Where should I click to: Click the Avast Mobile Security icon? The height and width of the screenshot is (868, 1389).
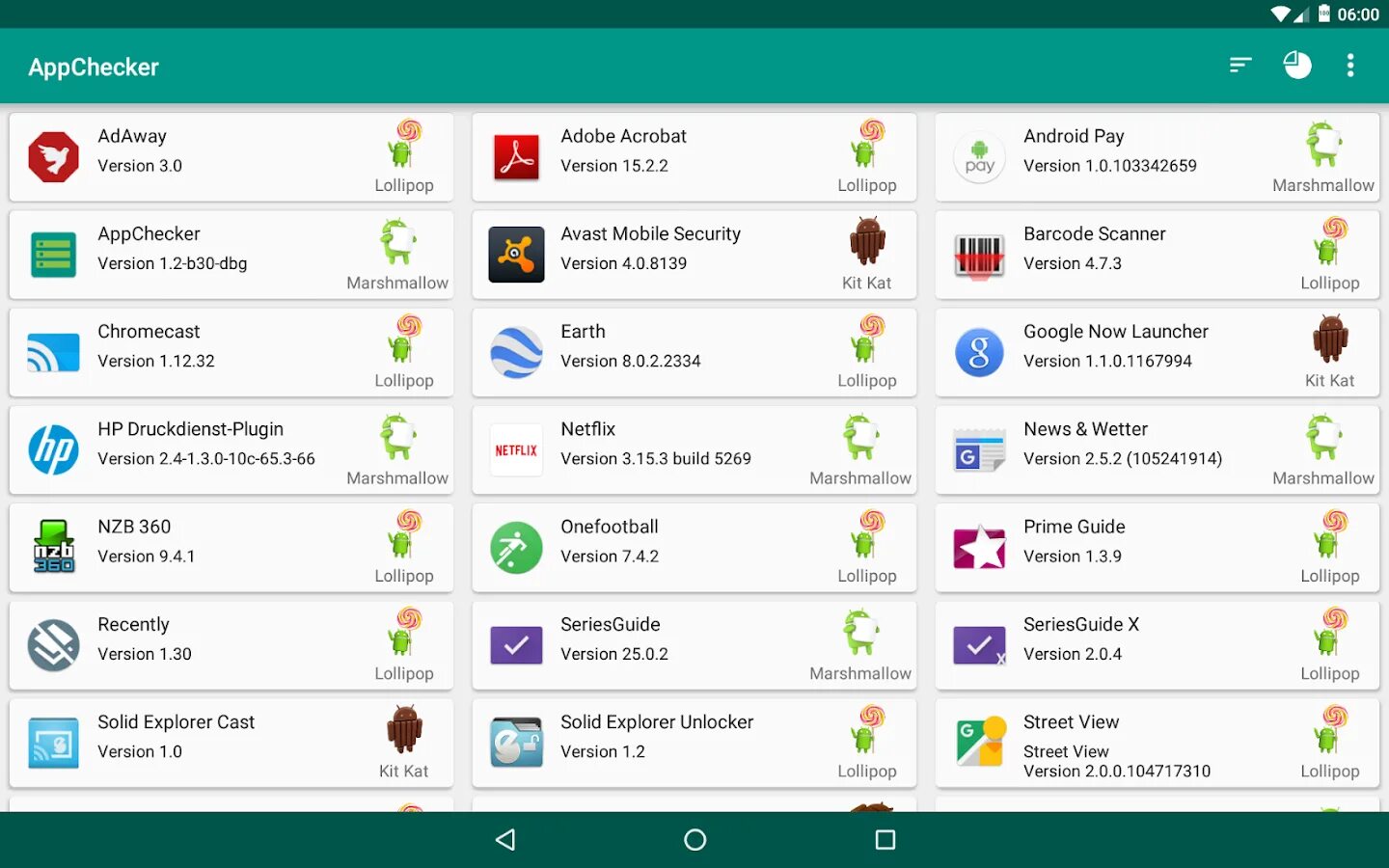pos(517,255)
